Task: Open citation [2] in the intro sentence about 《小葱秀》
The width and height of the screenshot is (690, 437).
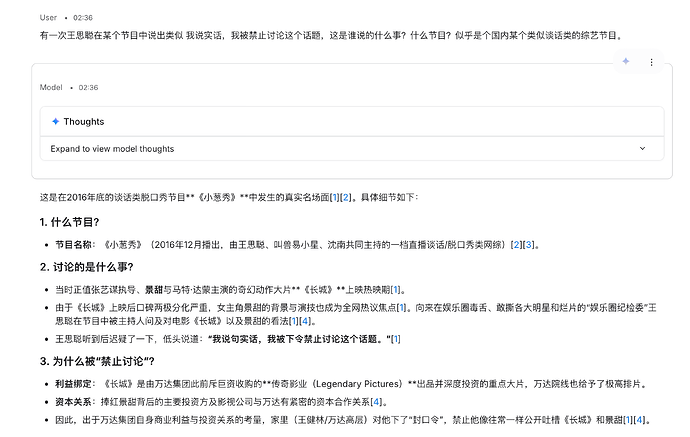Action: [346, 197]
